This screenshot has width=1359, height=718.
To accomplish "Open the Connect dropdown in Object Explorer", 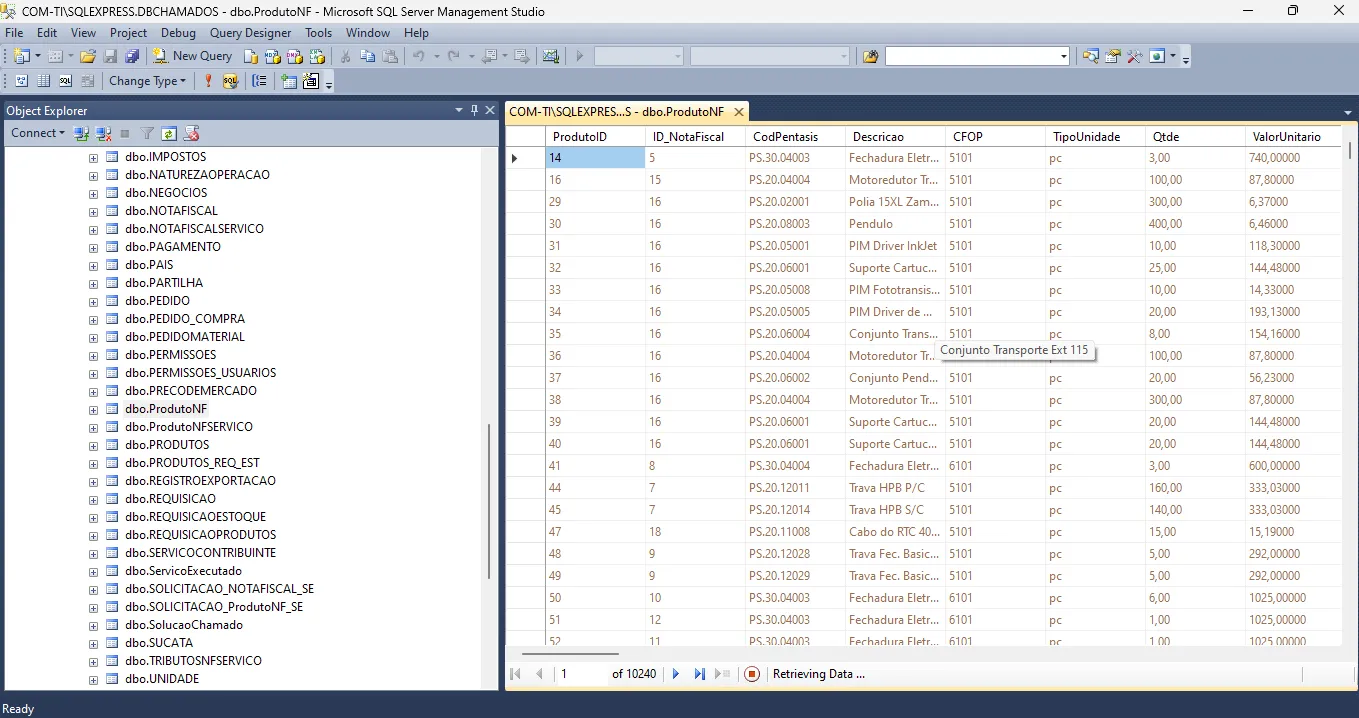I will coord(38,133).
